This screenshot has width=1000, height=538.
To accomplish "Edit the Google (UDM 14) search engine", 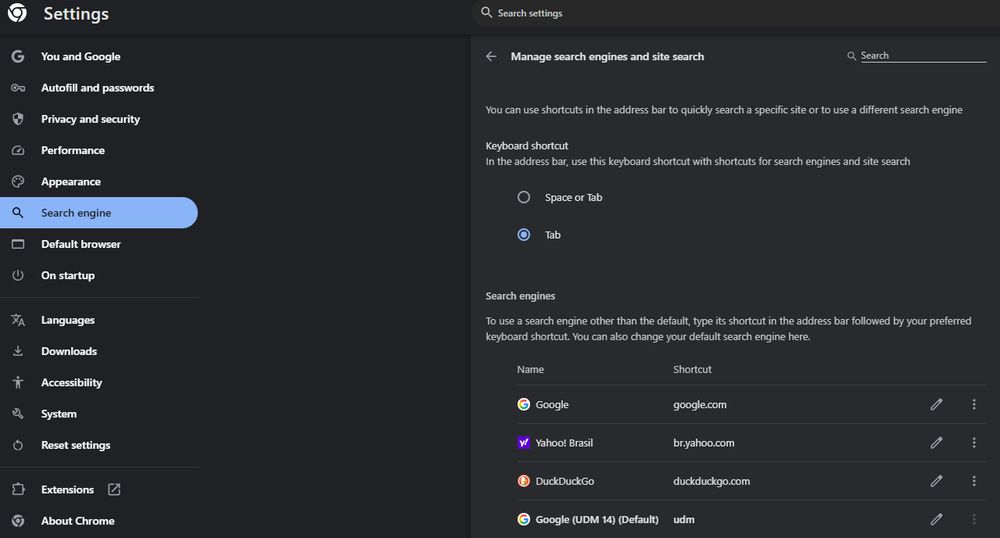I will coord(936,519).
